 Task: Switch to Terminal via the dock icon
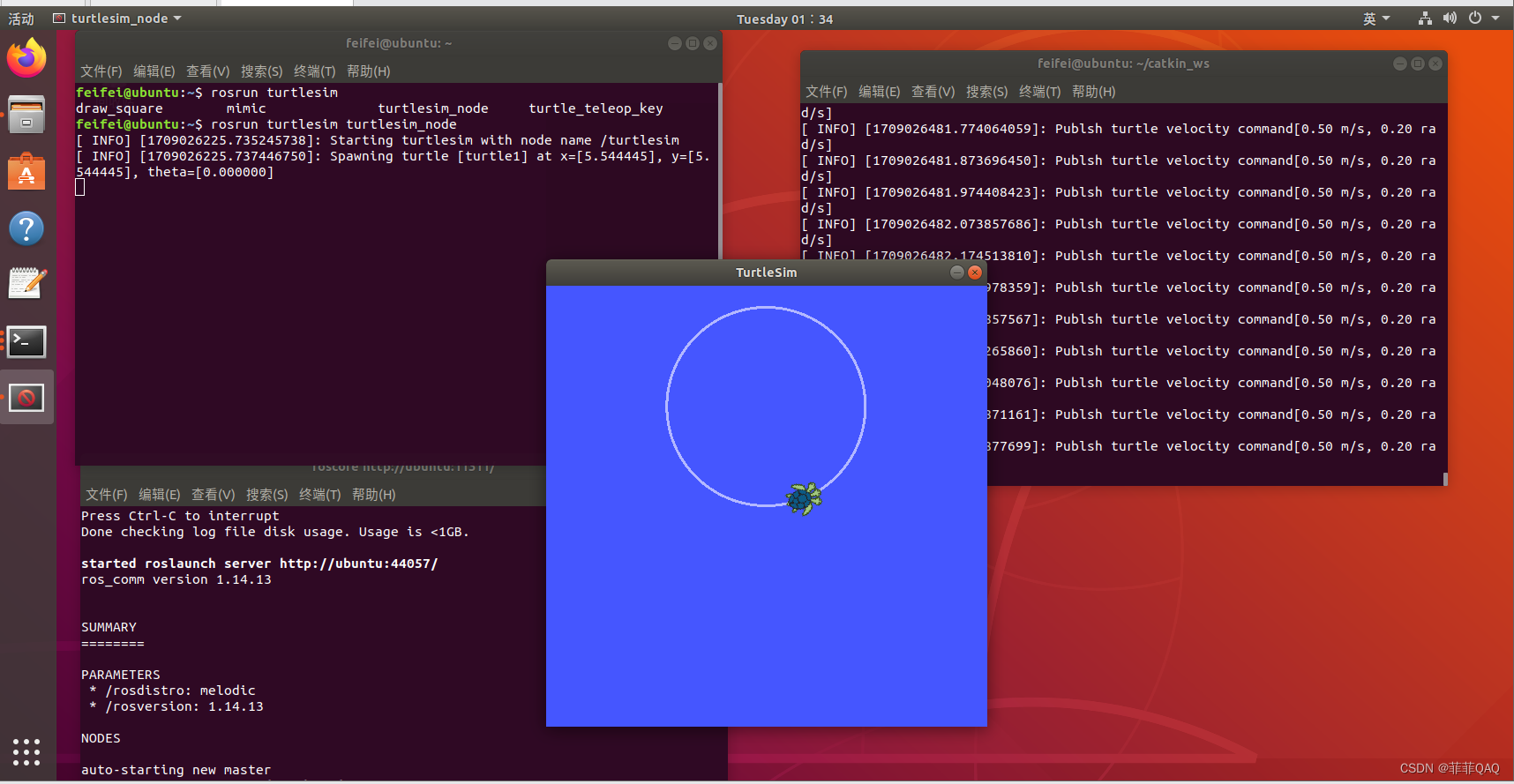pos(26,341)
